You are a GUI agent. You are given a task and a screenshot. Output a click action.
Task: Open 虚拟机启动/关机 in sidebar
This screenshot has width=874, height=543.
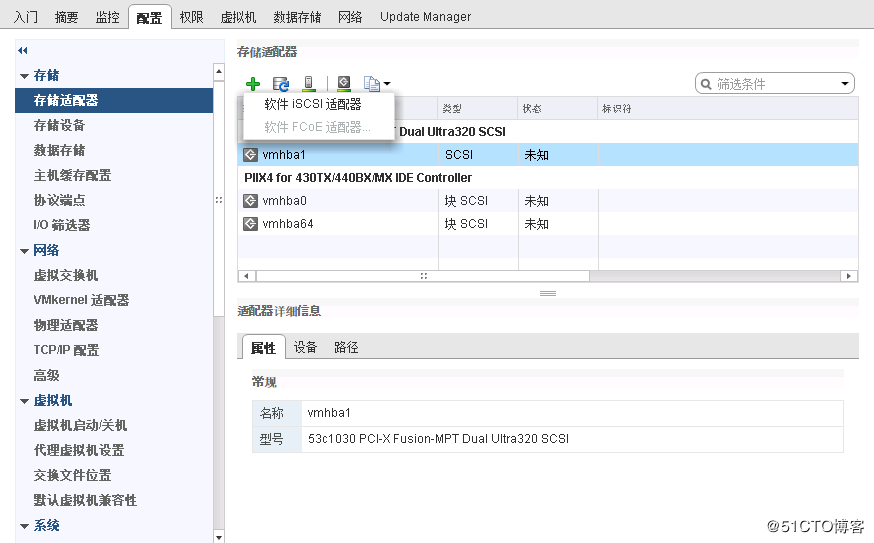point(80,425)
